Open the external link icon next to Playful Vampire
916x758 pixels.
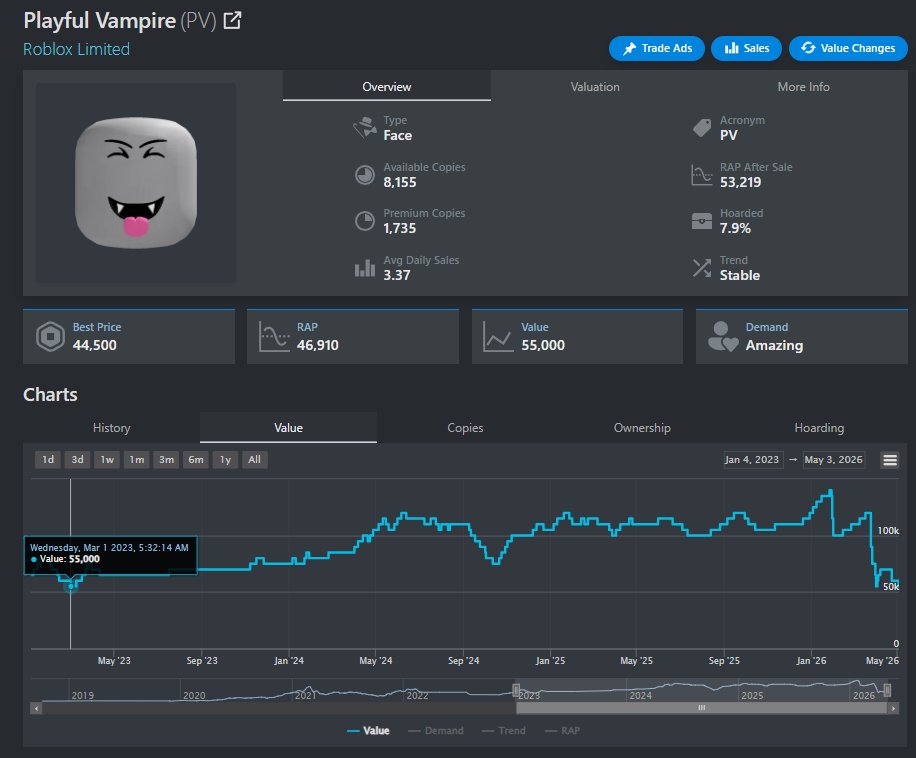point(232,20)
